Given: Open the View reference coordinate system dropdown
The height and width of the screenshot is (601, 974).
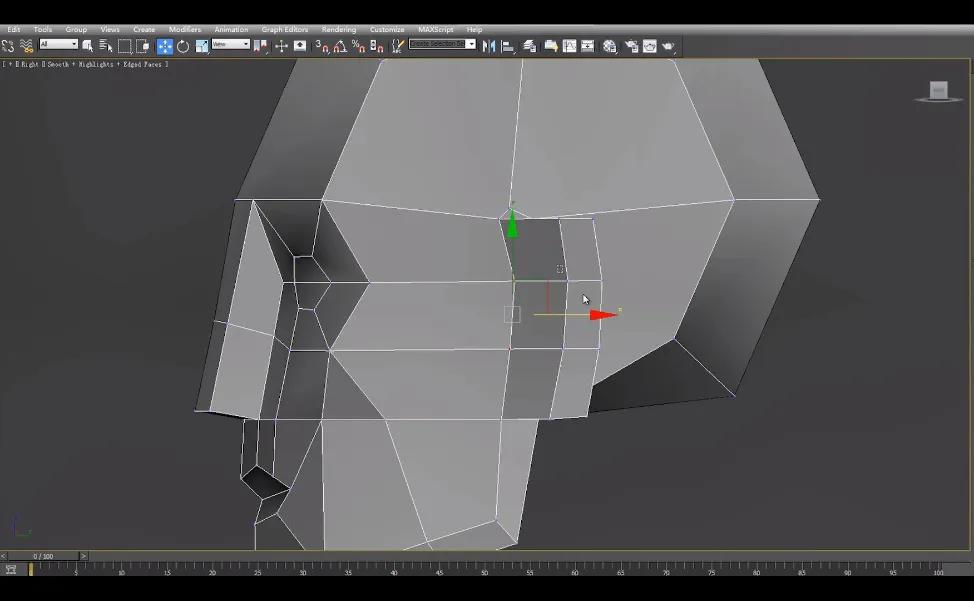Looking at the screenshot, I should 229,45.
